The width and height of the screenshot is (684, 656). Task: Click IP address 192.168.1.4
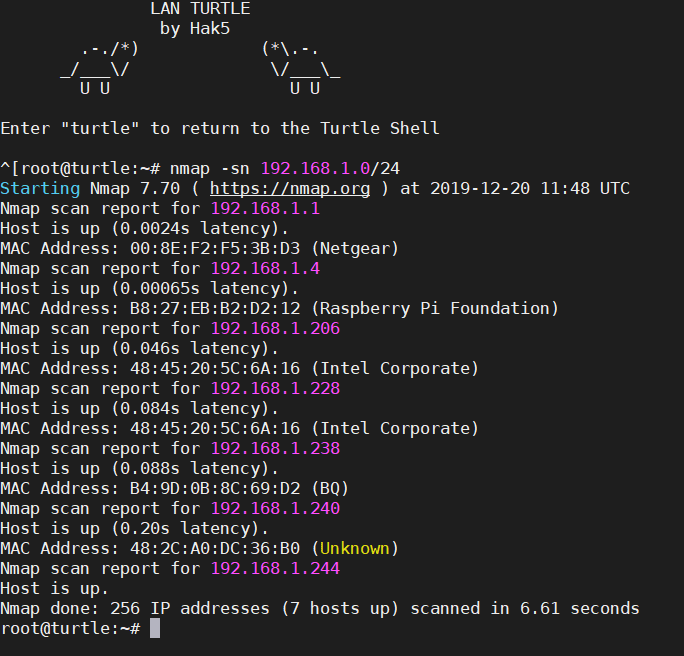pos(265,269)
